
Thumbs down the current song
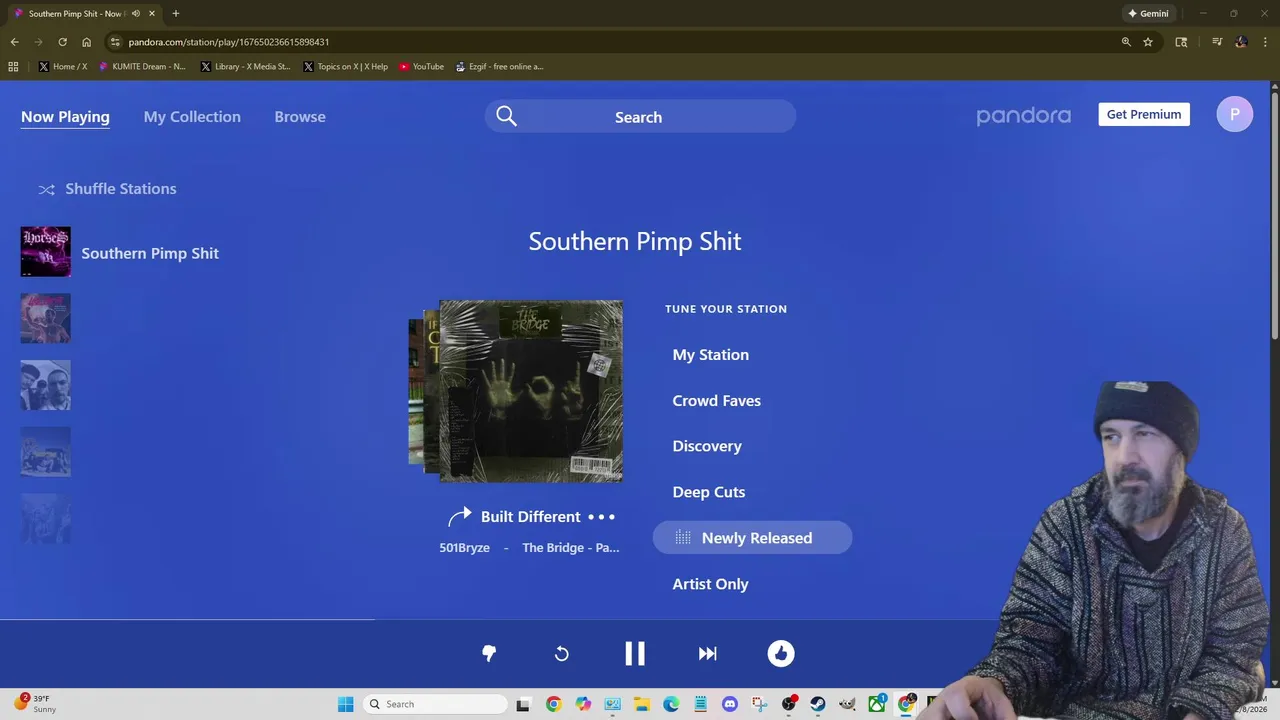(x=489, y=653)
